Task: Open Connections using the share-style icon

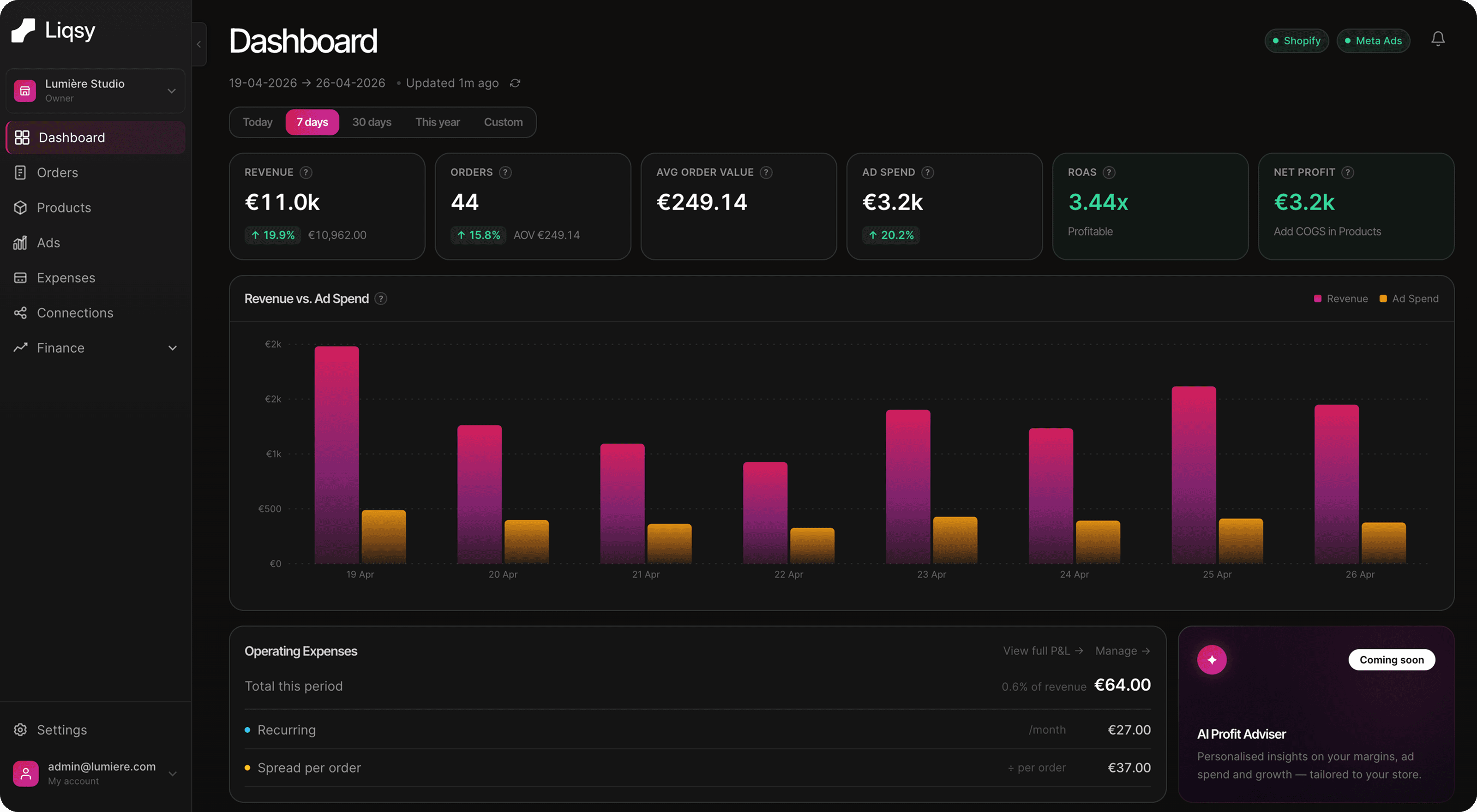Action: [20, 313]
